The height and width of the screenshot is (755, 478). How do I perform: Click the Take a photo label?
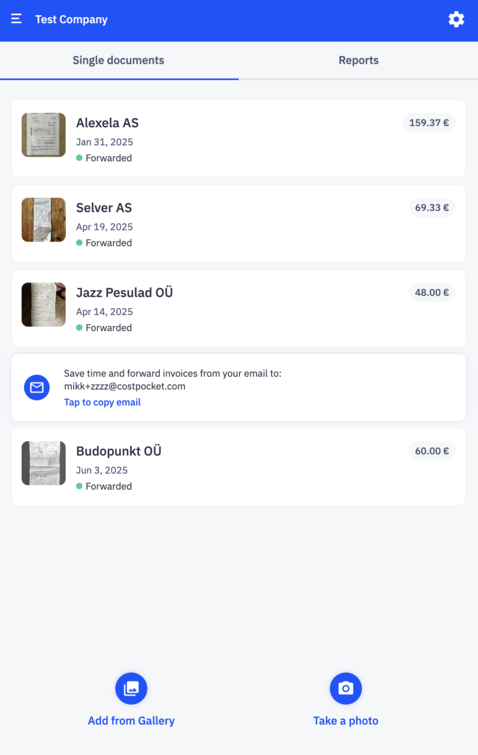click(x=346, y=721)
